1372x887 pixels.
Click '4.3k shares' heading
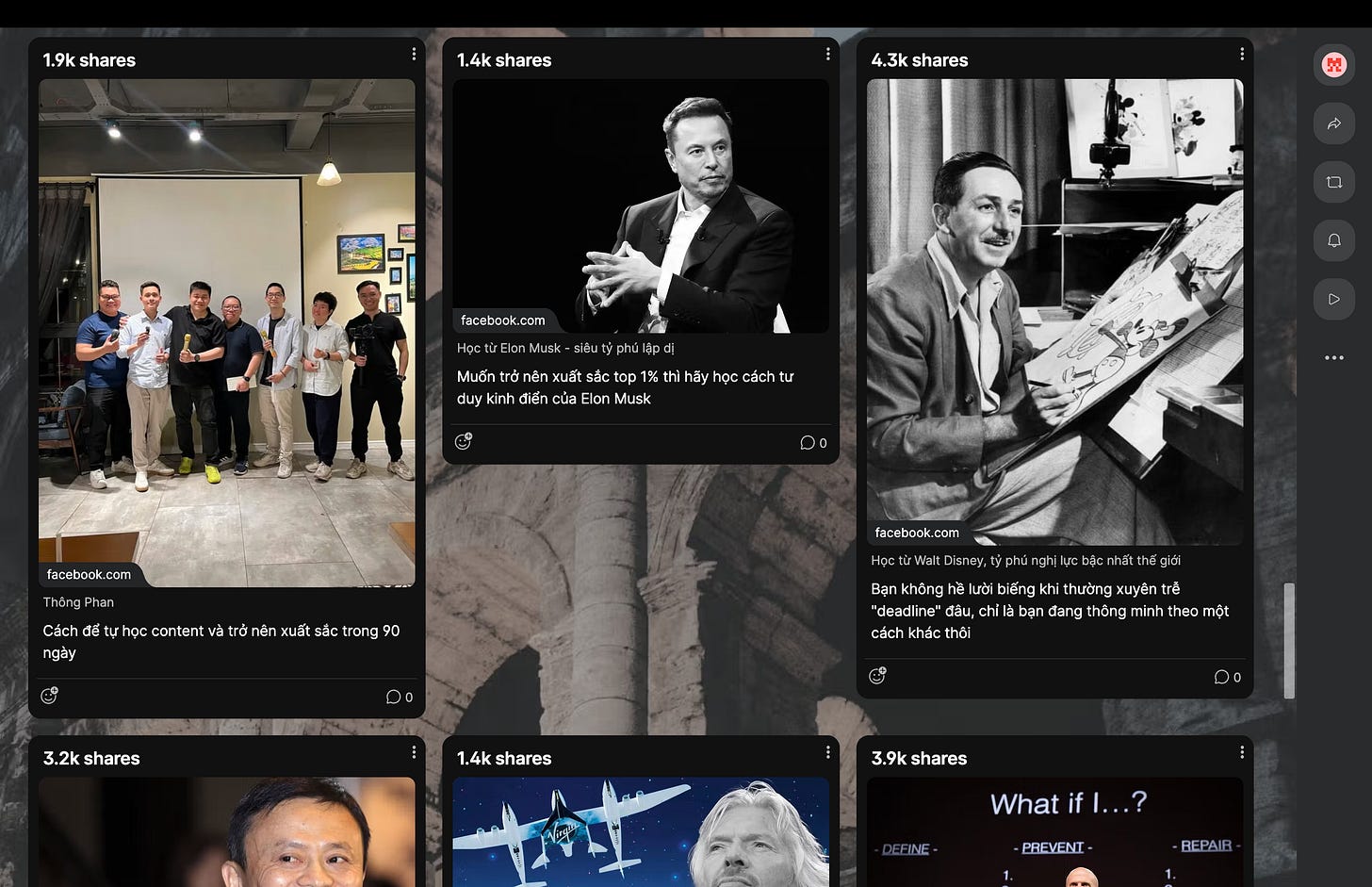pyautogui.click(x=920, y=60)
